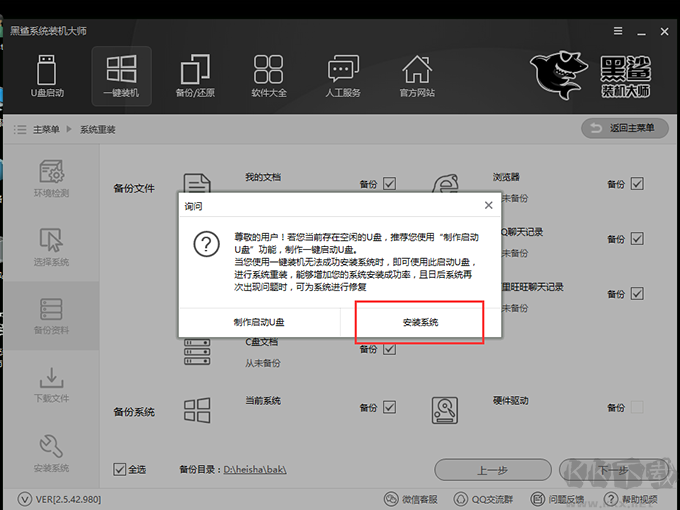Close the 询问 dialog
Viewport: 680px width, 510px height.
(x=488, y=205)
